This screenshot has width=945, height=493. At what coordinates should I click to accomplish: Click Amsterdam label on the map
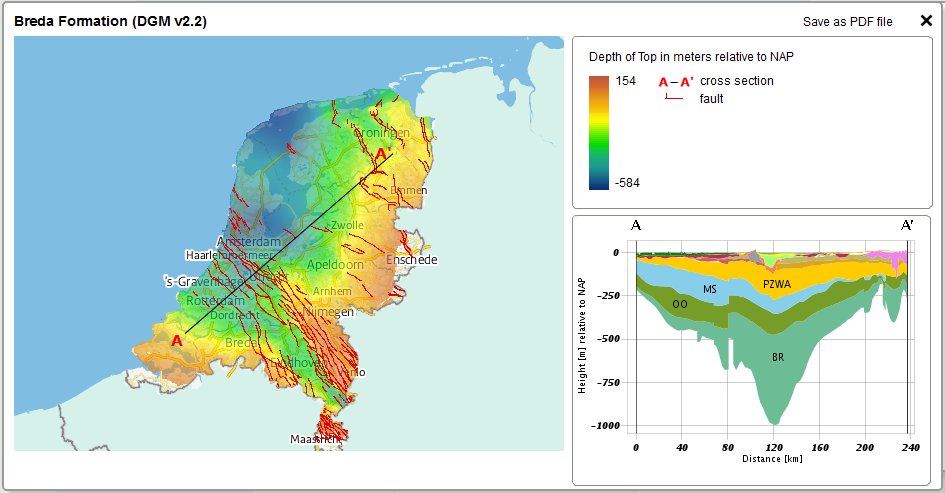(249, 242)
